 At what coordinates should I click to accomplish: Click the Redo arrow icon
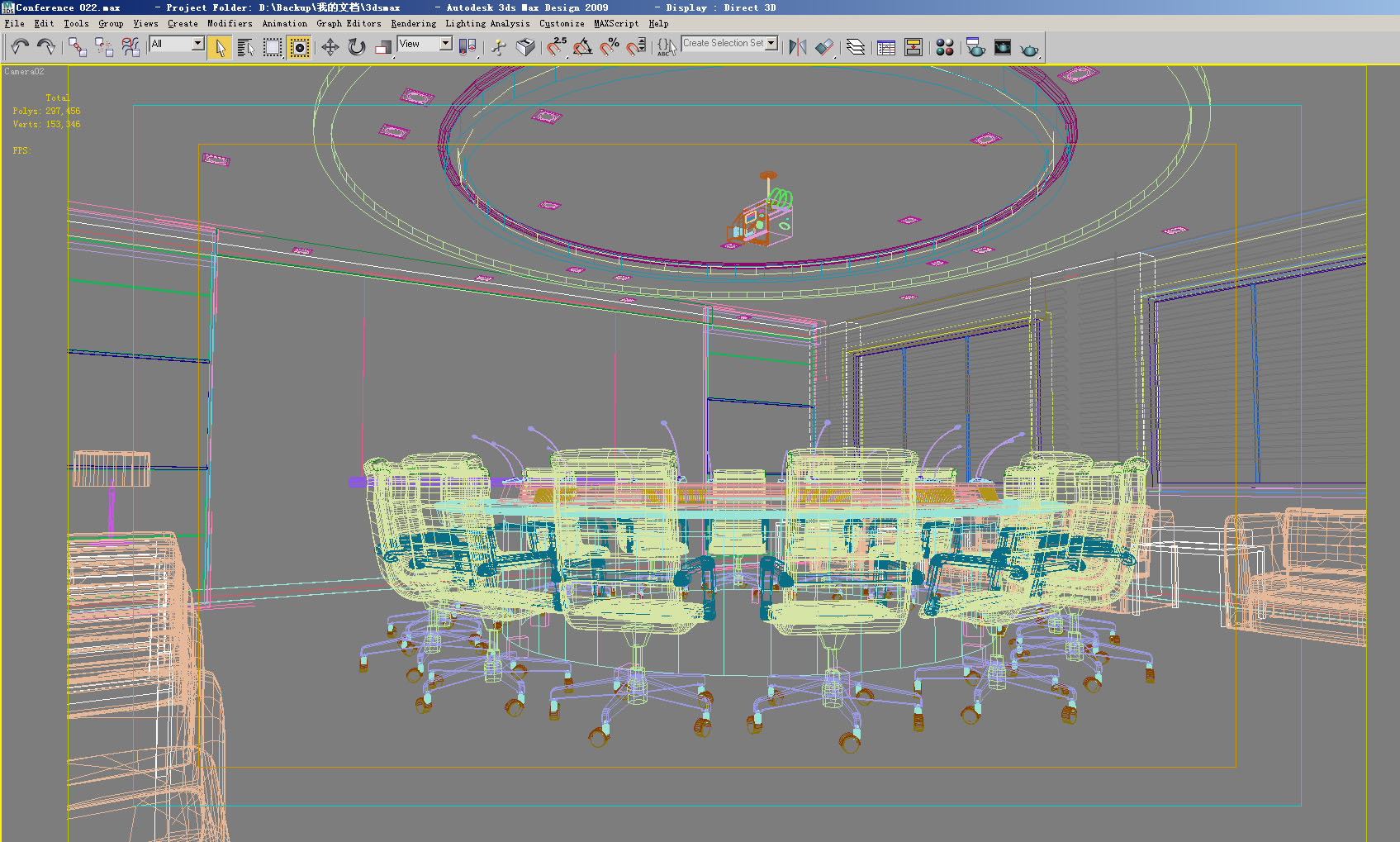click(46, 47)
